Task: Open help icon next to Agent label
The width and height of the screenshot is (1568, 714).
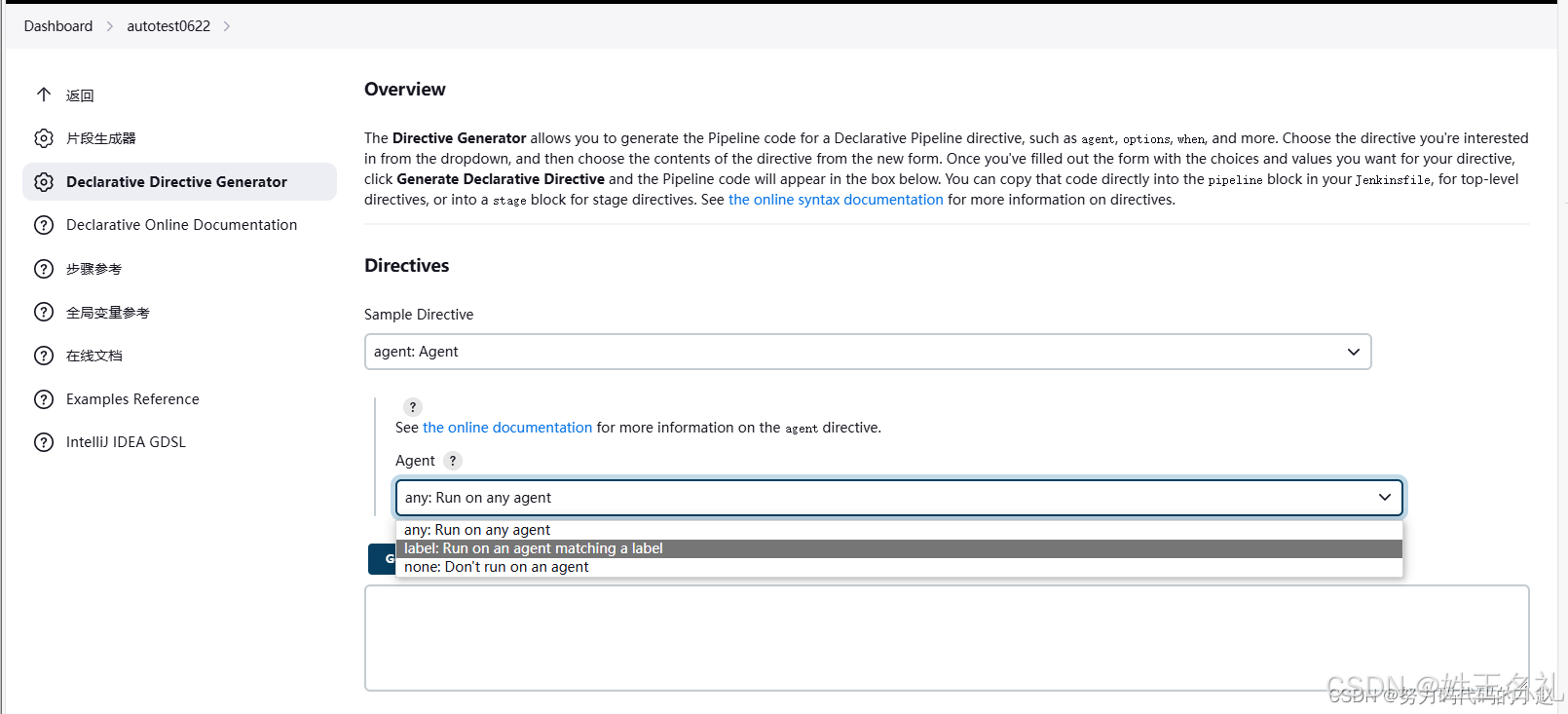Action: pos(453,461)
